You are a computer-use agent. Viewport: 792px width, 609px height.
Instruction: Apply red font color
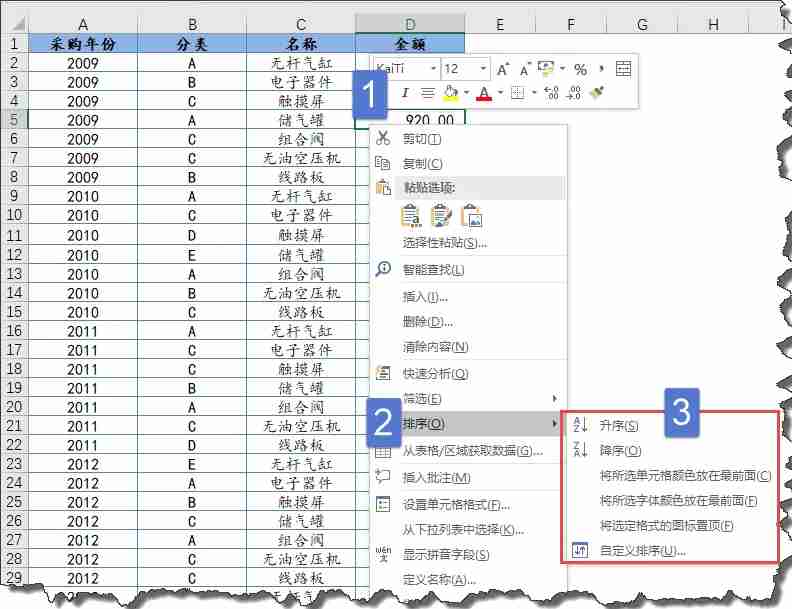pyautogui.click(x=484, y=93)
